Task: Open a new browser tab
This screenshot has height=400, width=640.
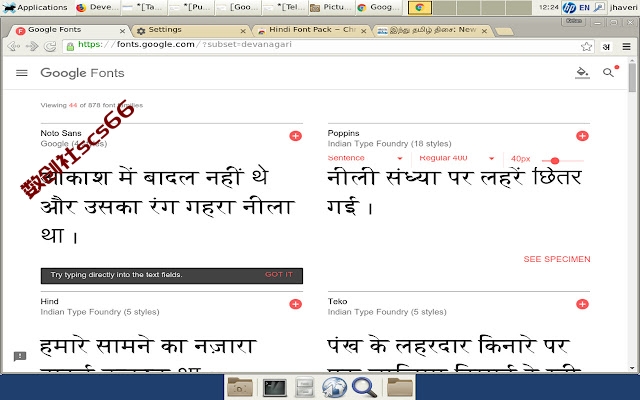Action: click(504, 31)
